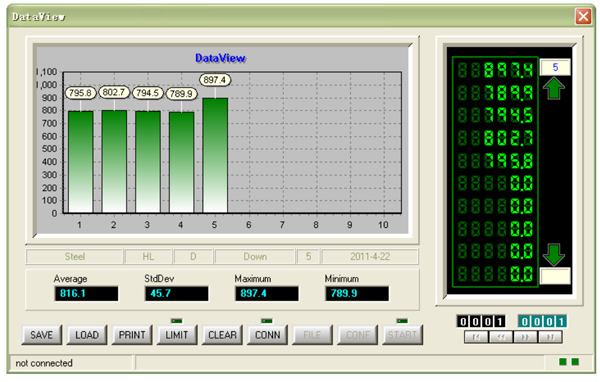
Task: Advance to next record with forward button
Action: point(525,337)
